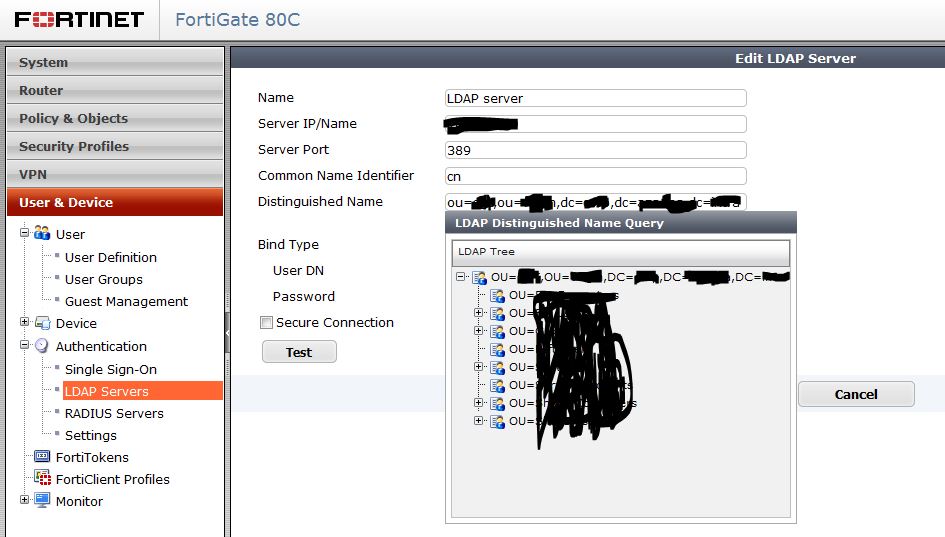Click the Test button
Viewport: 945px width, 537px height.
click(299, 352)
